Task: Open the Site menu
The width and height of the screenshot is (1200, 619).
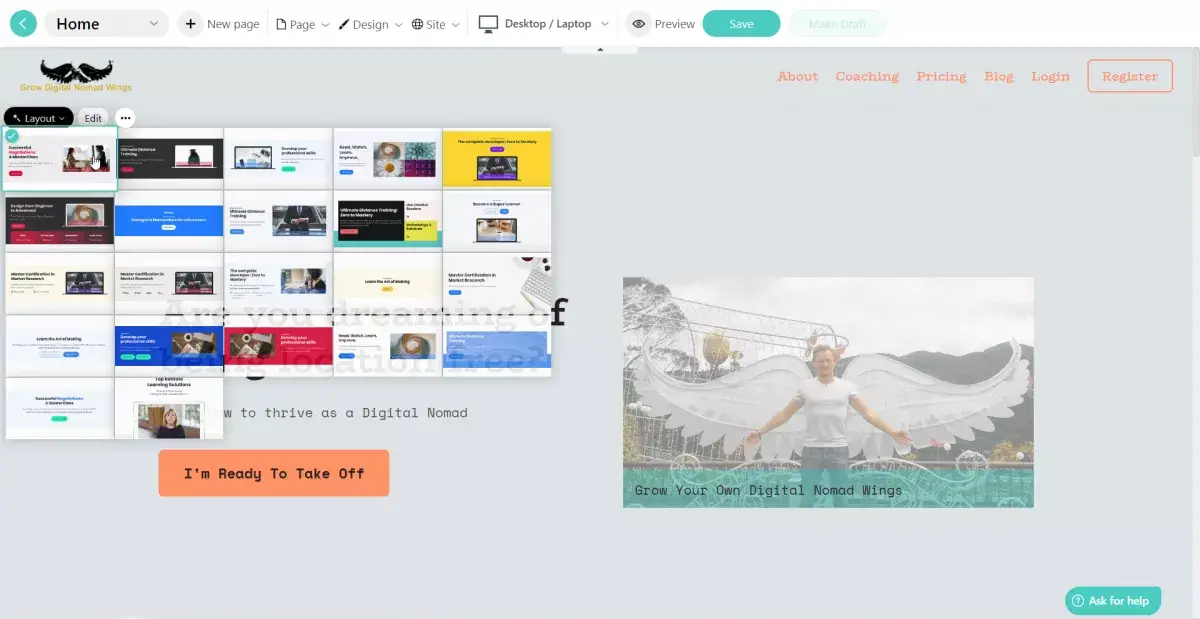Action: (x=435, y=24)
